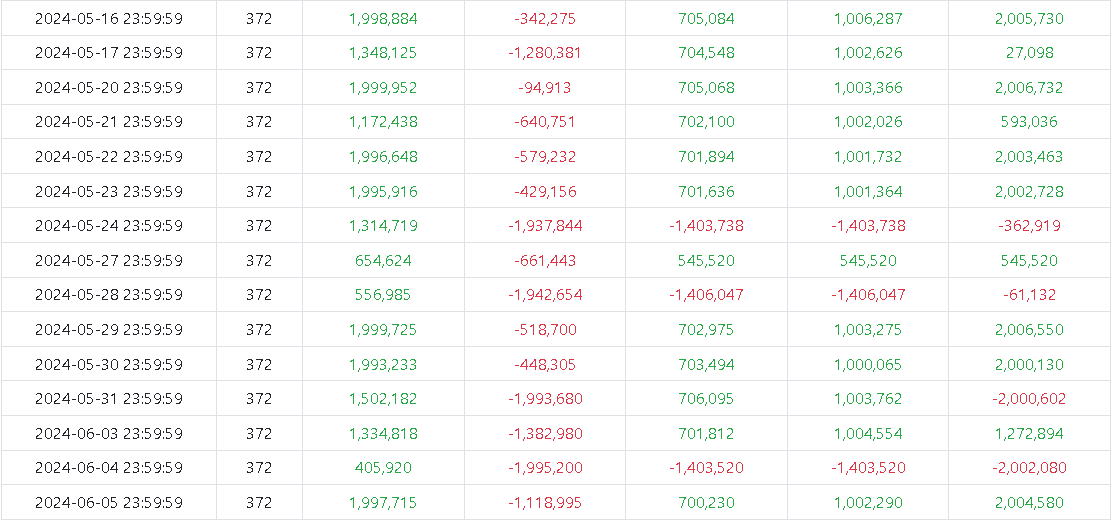1114x522 pixels.
Task: Click the -362,919 cell
Action: pos(1029,226)
